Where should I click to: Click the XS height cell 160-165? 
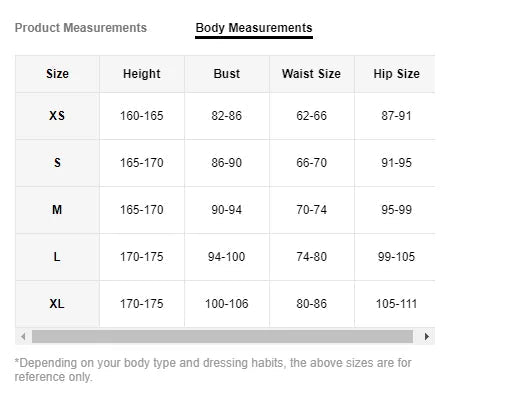[x=142, y=116]
